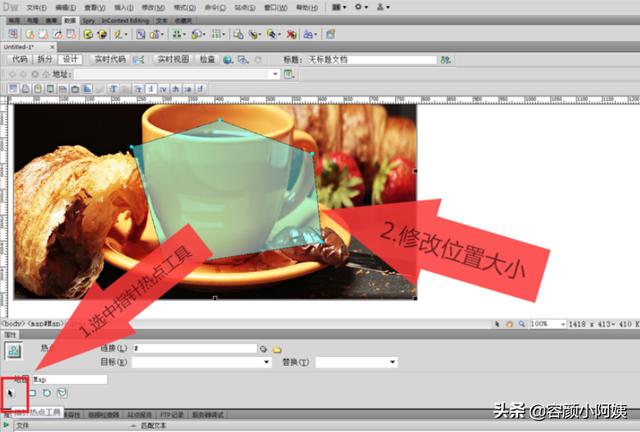
Task: Open the zoom level 100% selector
Action: point(547,324)
